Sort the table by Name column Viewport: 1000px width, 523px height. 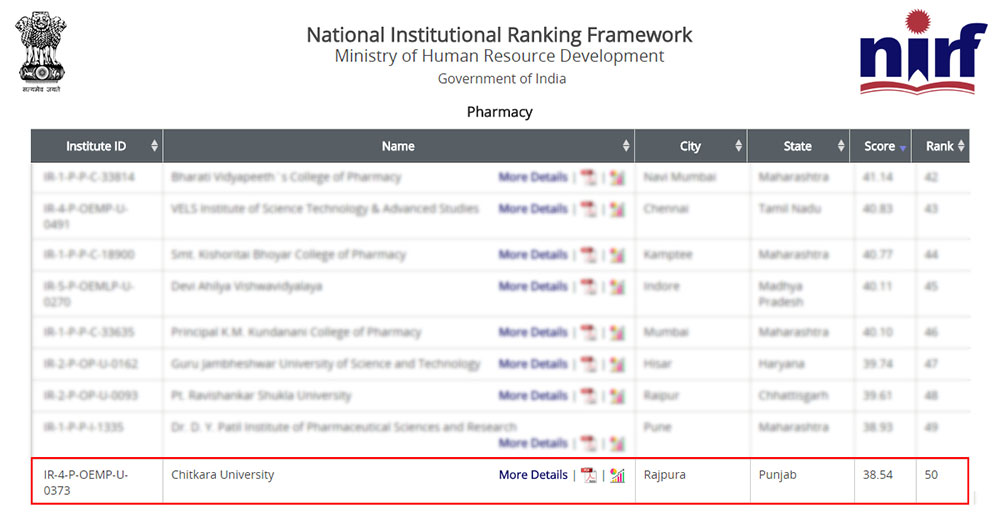coord(398,146)
